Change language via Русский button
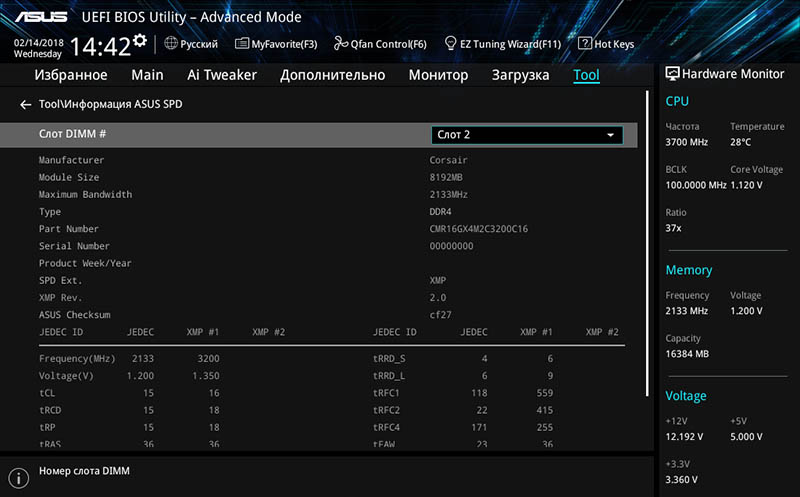The width and height of the screenshot is (800, 497). tap(191, 44)
